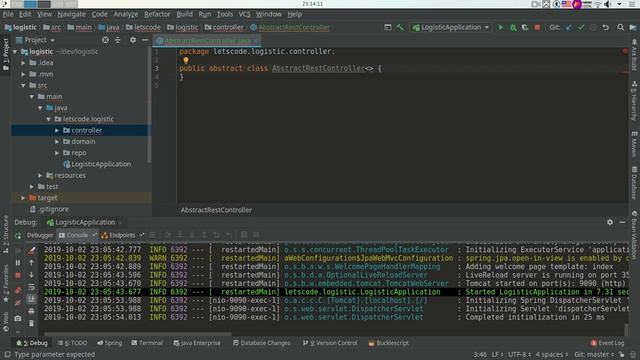Image resolution: width=640 pixels, height=360 pixels.
Task: Open the Database Changes tool window
Action: [262, 343]
